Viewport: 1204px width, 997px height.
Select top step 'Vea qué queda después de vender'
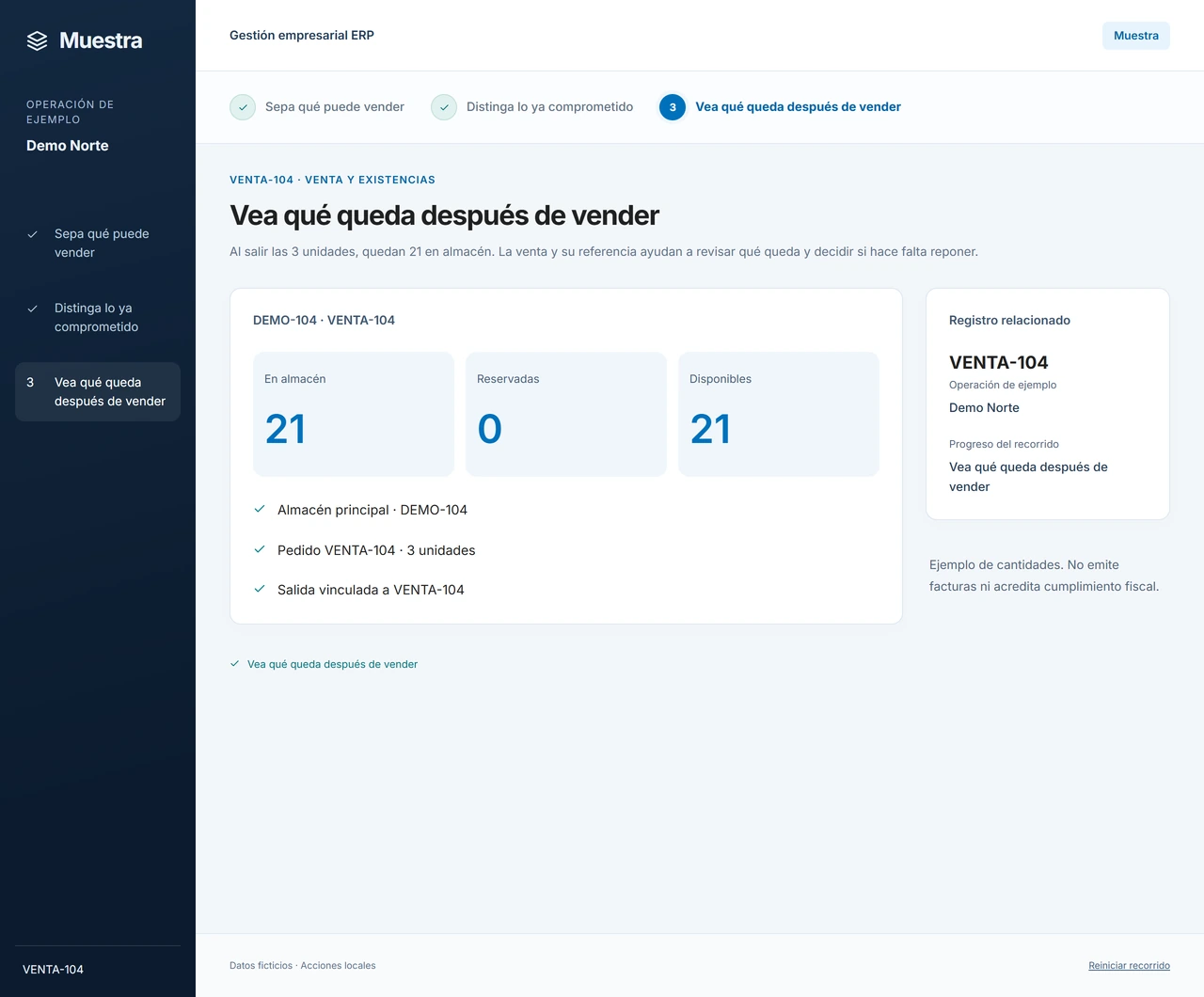[781, 107]
